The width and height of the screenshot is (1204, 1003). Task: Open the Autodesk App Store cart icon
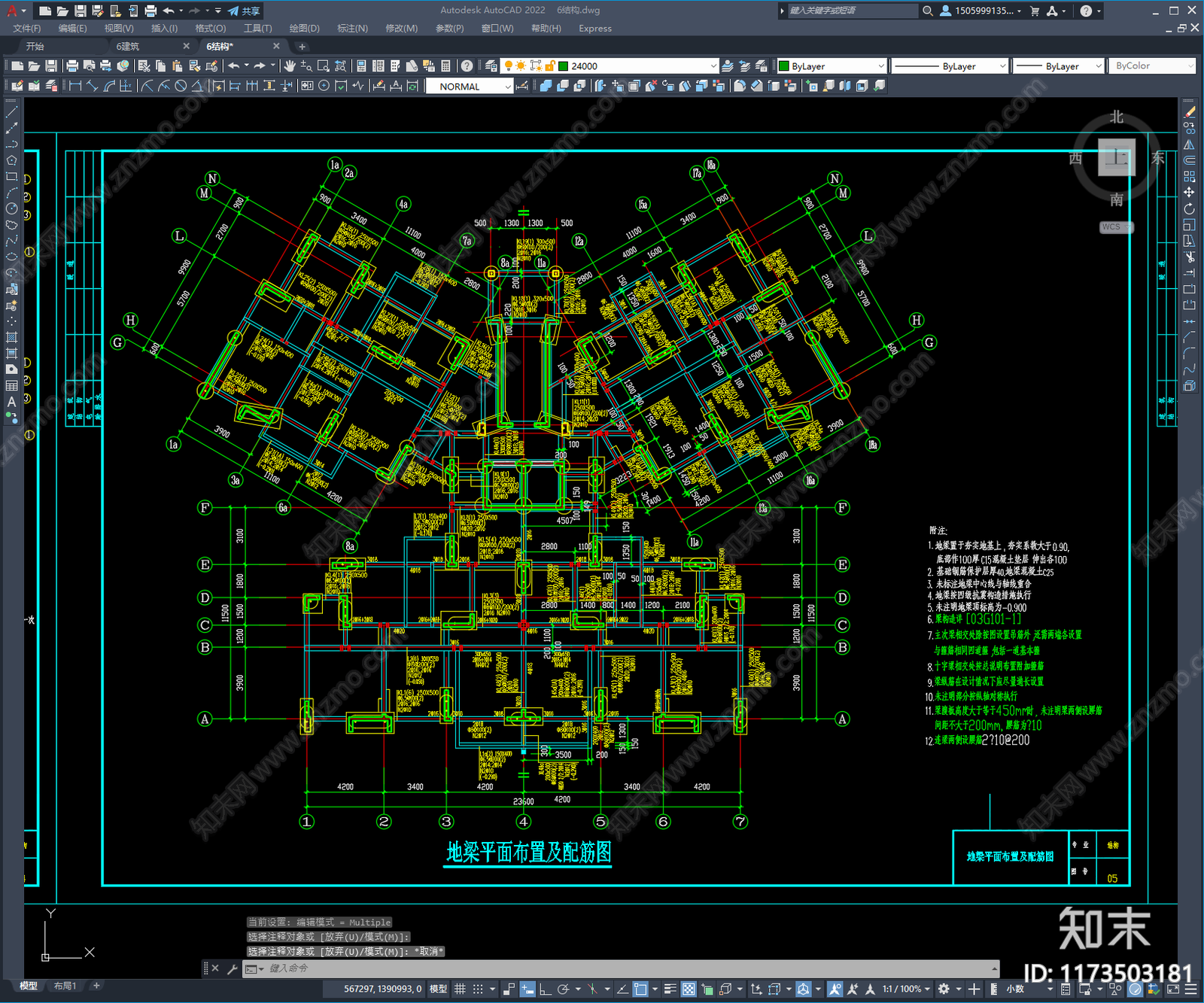(x=1035, y=11)
